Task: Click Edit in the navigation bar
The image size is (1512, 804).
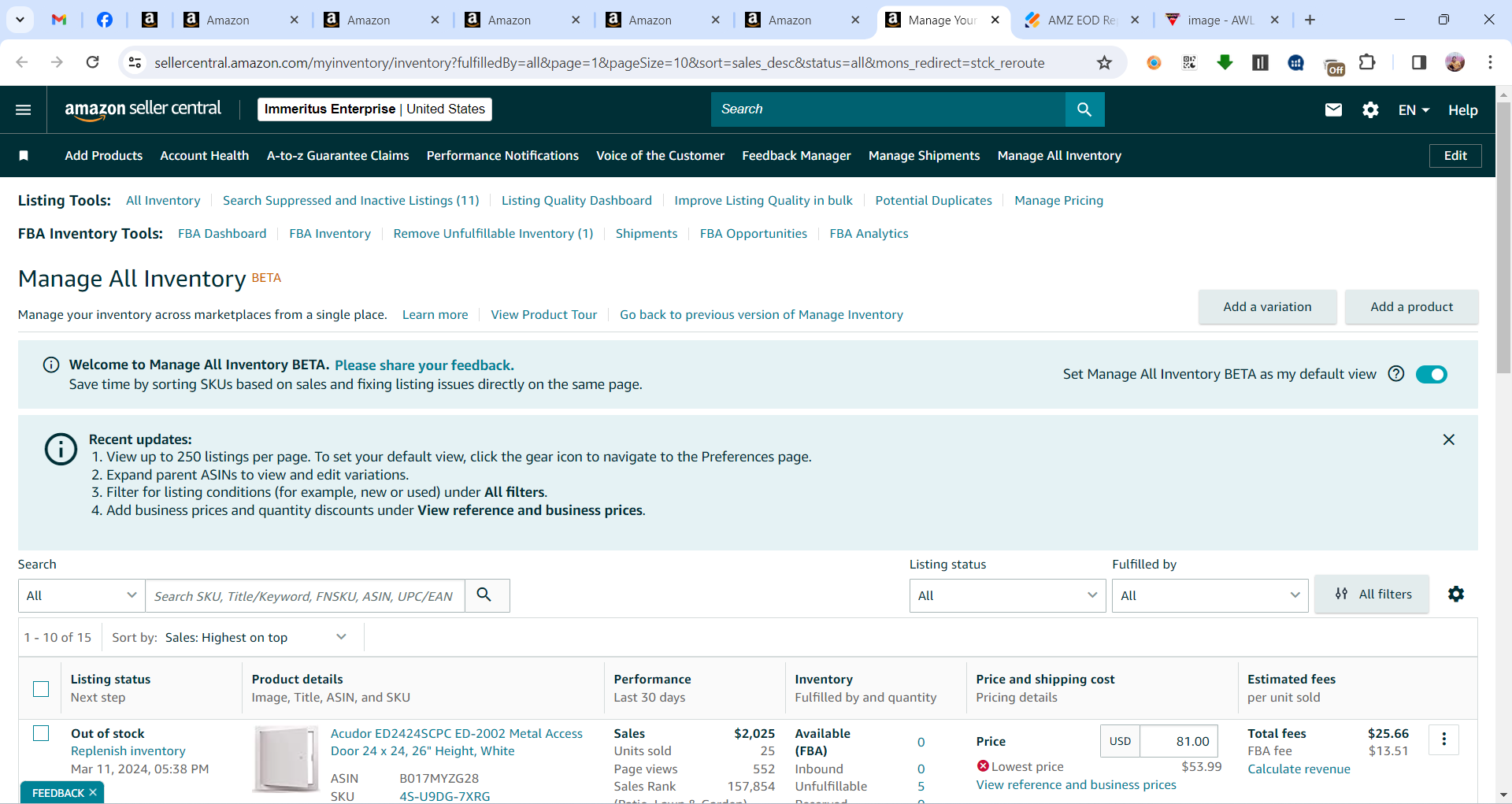Action: pos(1455,156)
